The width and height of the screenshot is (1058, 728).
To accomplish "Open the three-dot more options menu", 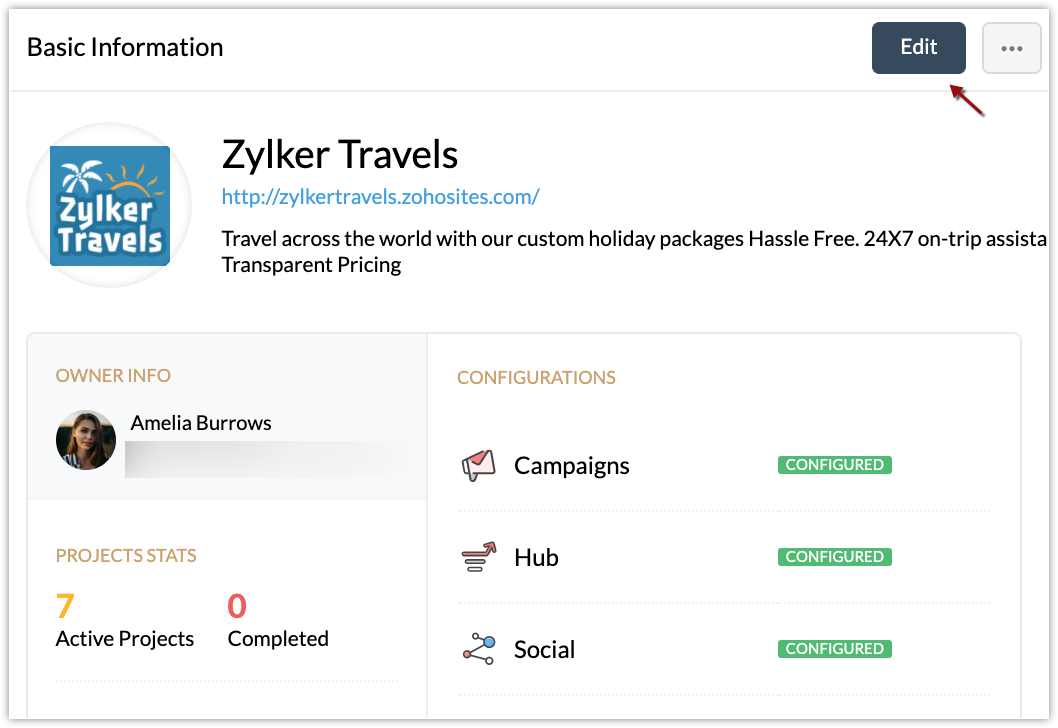I will 1011,48.
